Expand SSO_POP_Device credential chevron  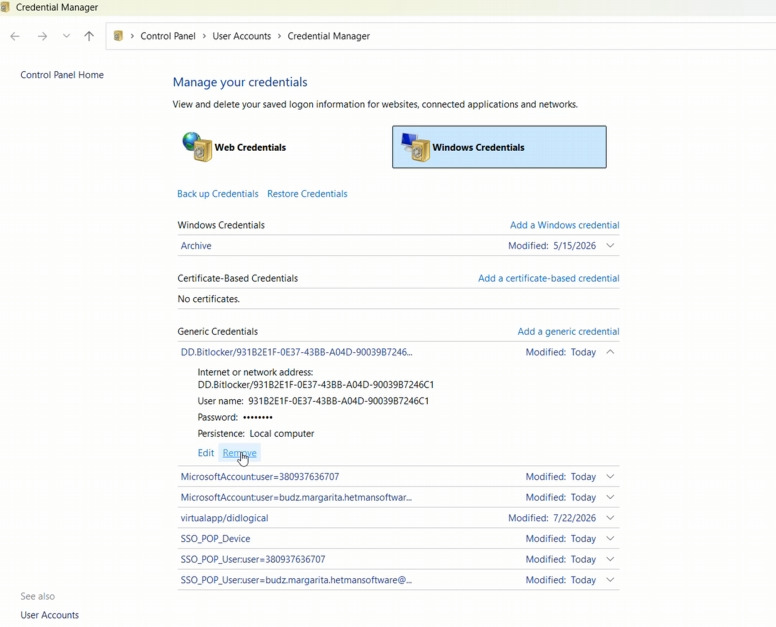coord(610,538)
